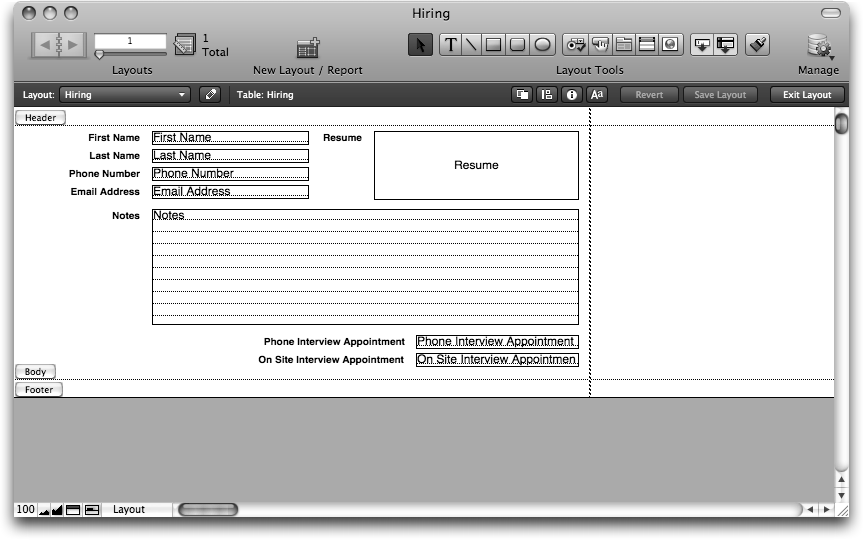This screenshot has width=863, height=540.
Task: Select the Portal tool
Action: coord(647,45)
